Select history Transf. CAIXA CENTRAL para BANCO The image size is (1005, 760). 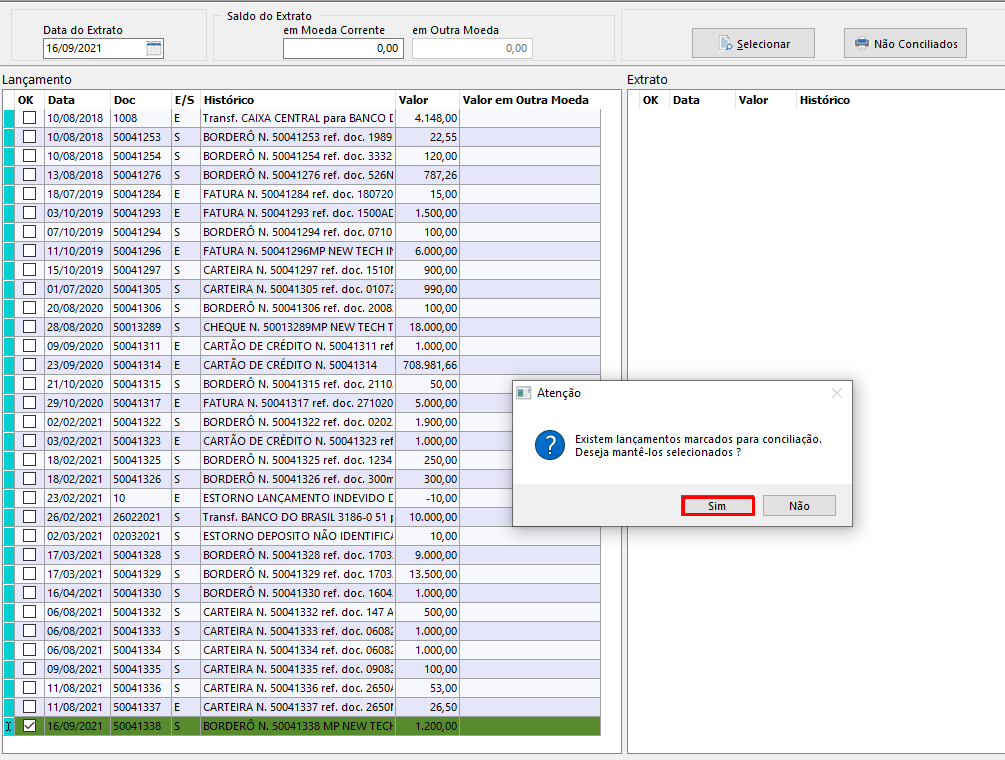(x=298, y=118)
